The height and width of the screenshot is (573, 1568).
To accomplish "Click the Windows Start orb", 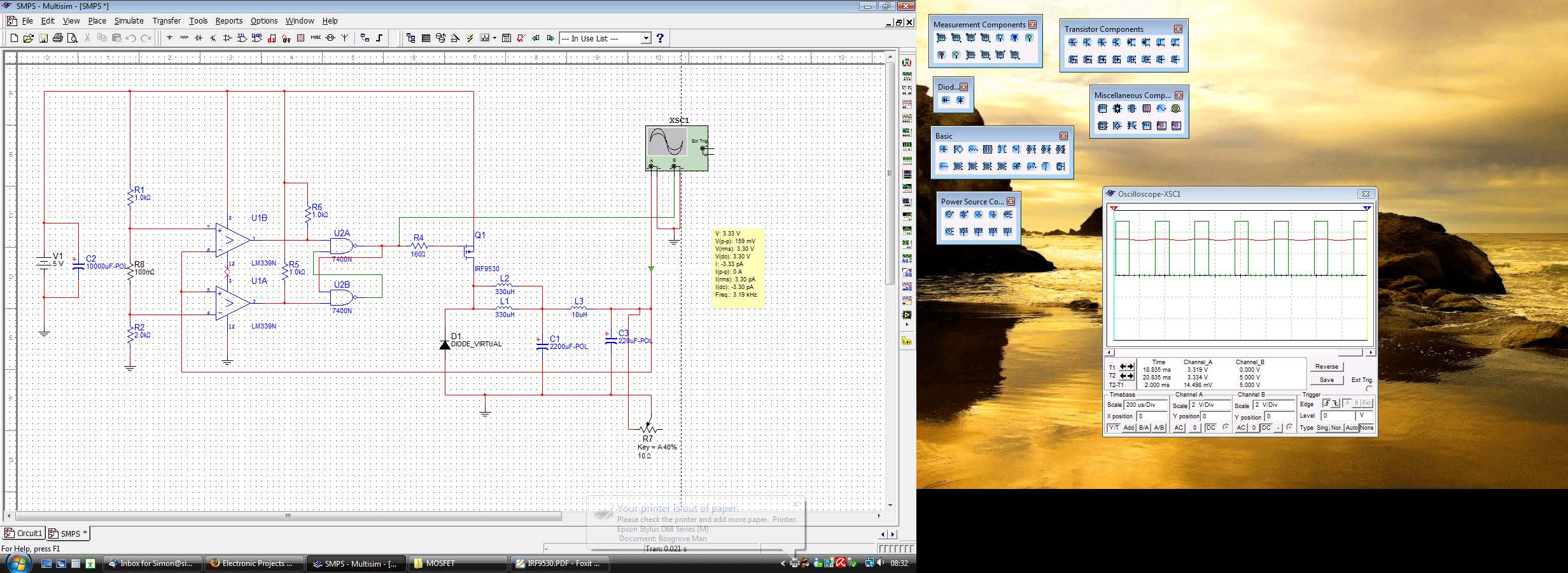I will tap(18, 563).
